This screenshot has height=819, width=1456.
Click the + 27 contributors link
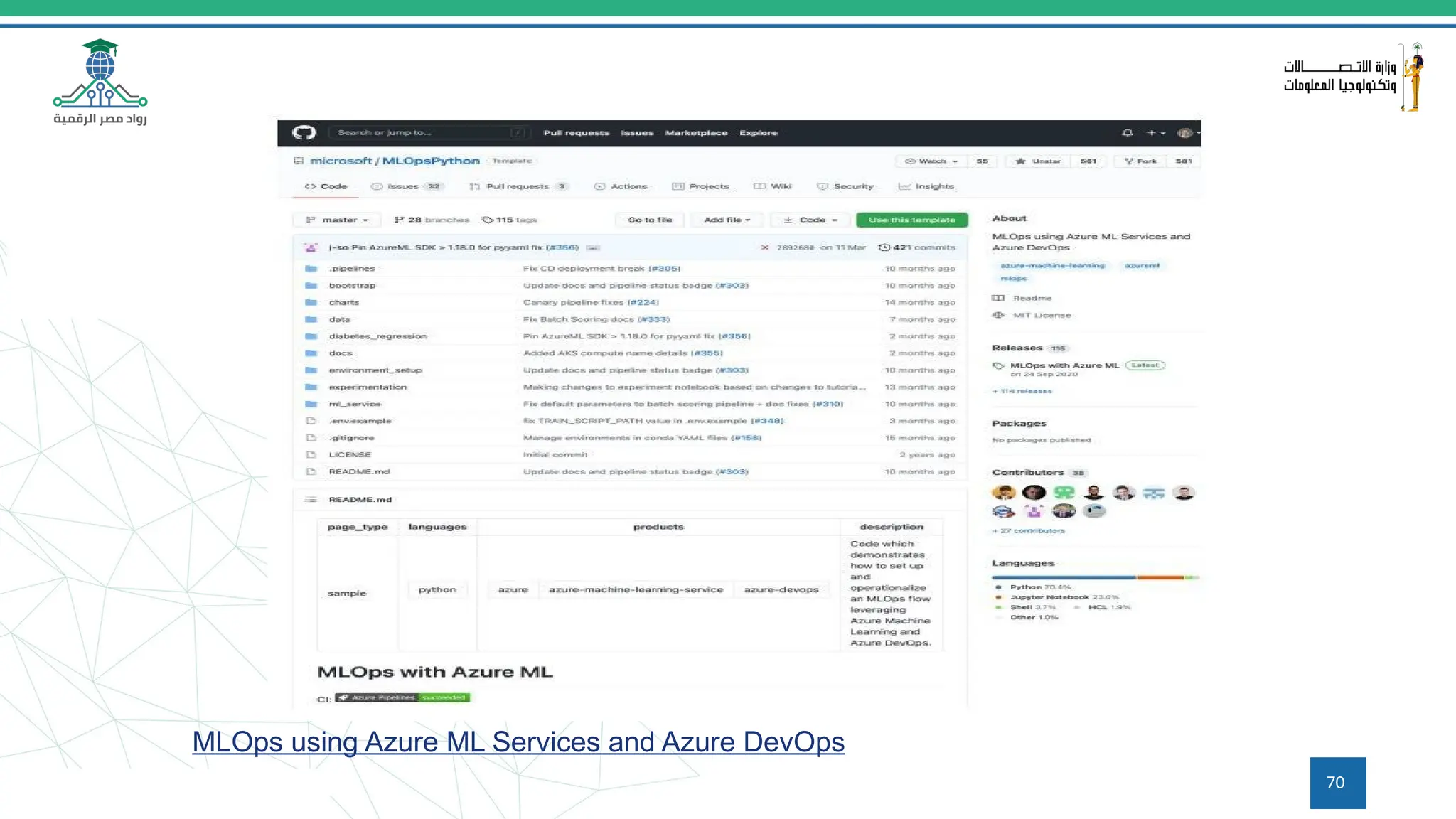coord(1029,531)
